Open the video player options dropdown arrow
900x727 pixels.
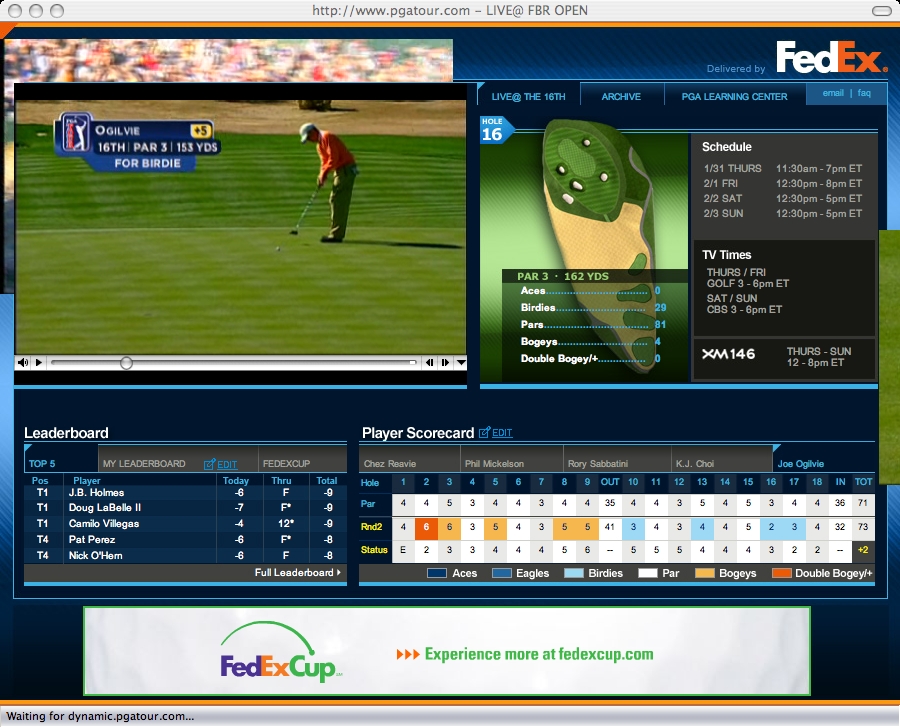pos(460,363)
